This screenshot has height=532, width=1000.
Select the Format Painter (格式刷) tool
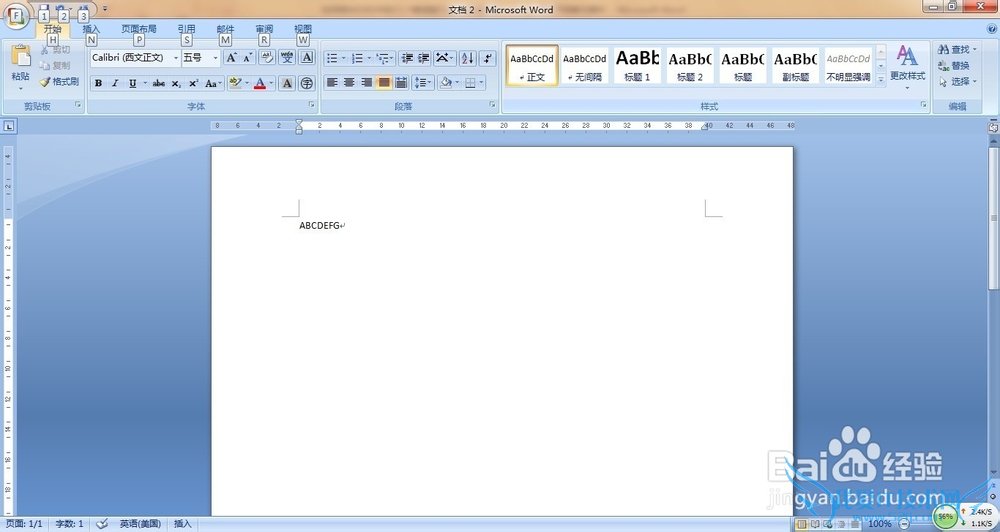click(x=59, y=82)
